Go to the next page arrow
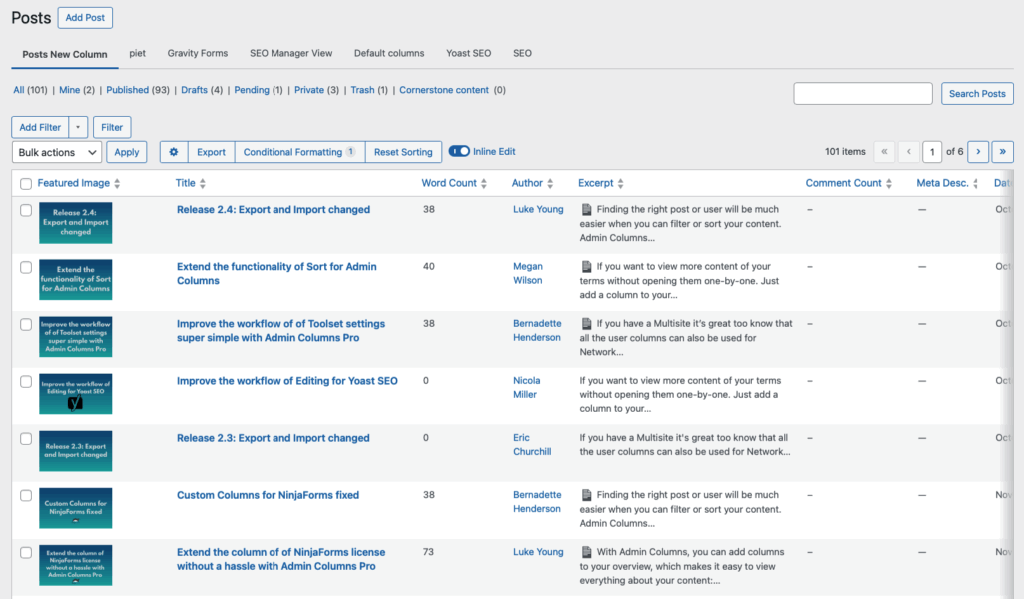1024x599 pixels. (978, 152)
